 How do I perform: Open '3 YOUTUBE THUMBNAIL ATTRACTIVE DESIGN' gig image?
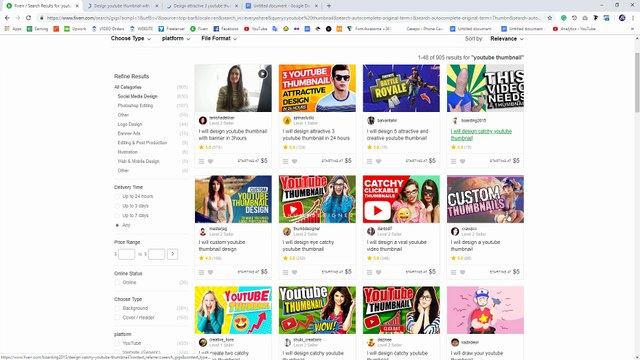pyautogui.click(x=317, y=88)
